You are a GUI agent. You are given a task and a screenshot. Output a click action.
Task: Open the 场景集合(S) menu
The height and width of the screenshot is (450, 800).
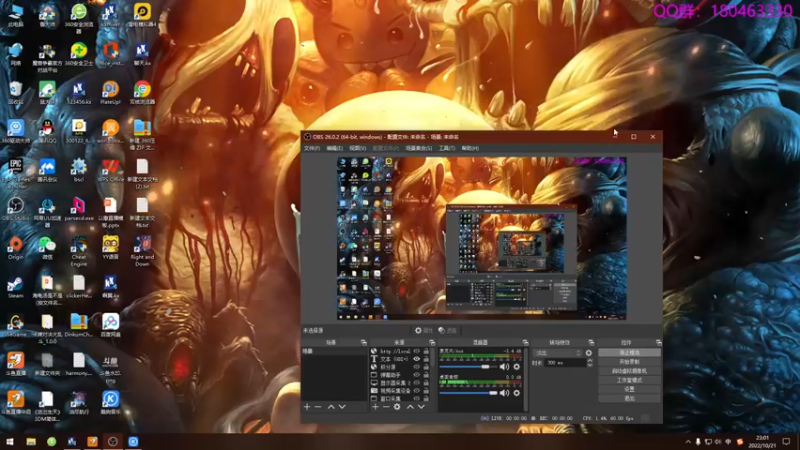pyautogui.click(x=418, y=148)
